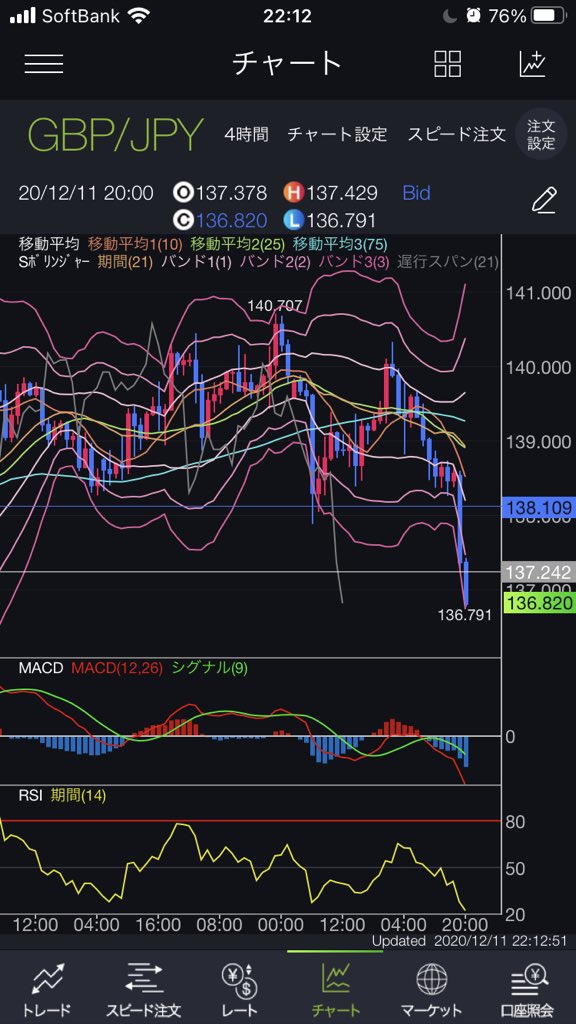Tap the 137.242 gray price line tag
The image size is (576, 1024).
click(x=539, y=572)
